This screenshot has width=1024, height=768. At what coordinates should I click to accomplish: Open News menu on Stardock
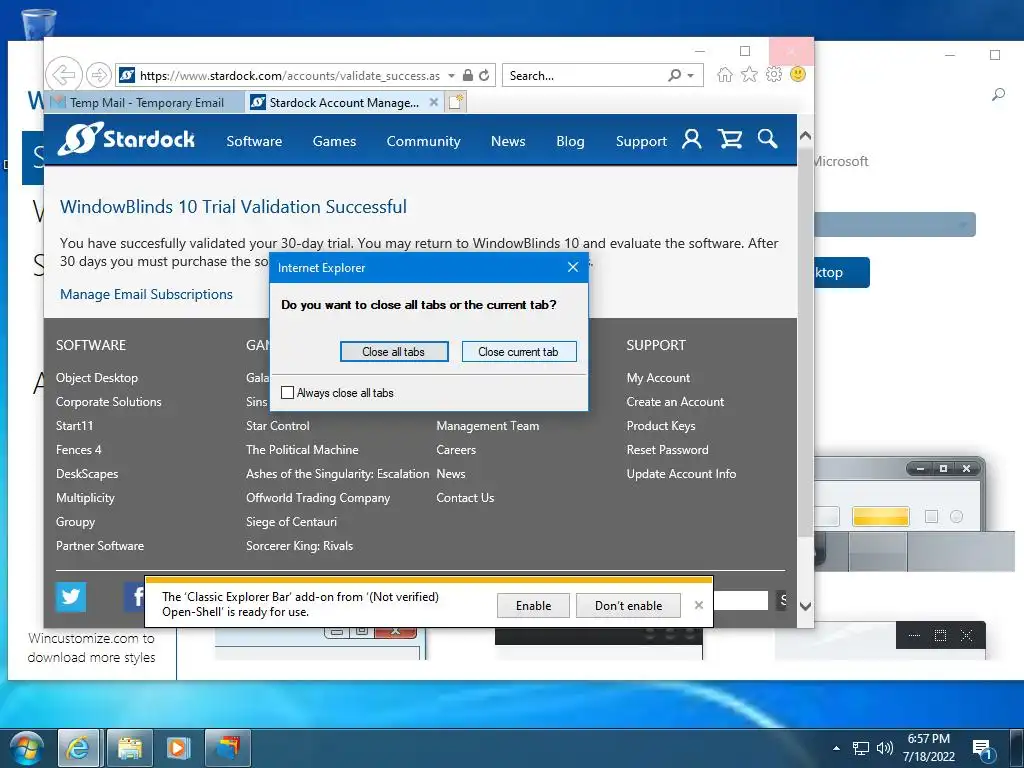pos(508,141)
